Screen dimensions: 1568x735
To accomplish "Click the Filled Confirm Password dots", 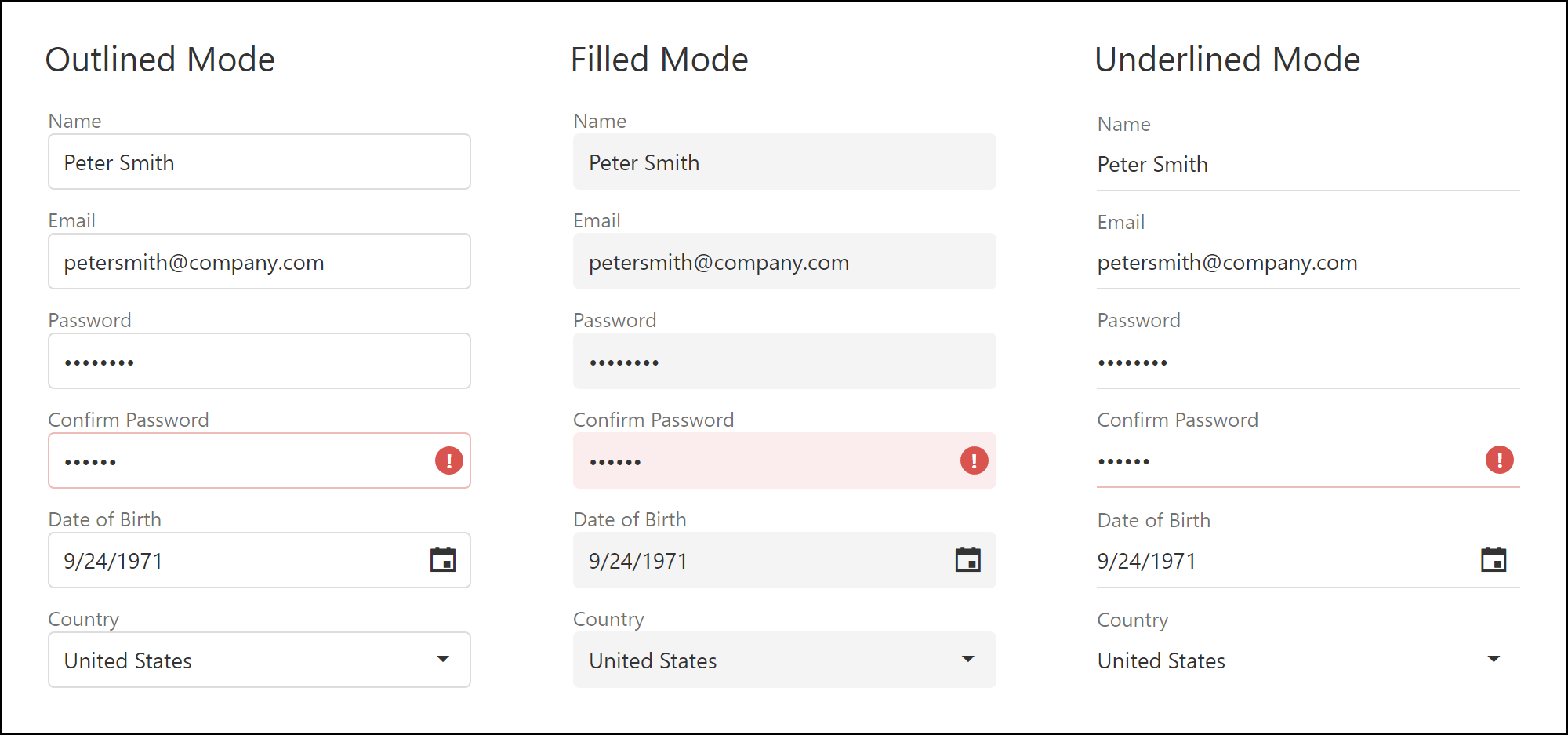I will [x=615, y=462].
